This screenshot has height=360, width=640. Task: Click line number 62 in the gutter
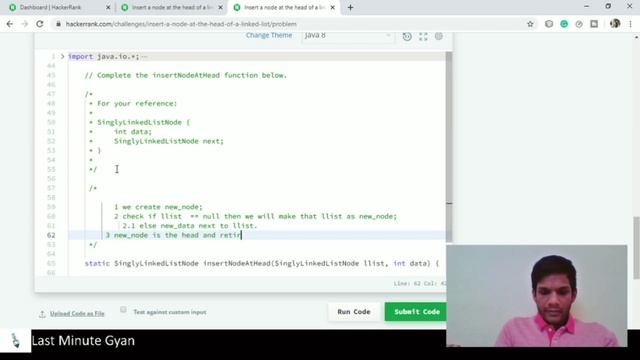[51, 235]
